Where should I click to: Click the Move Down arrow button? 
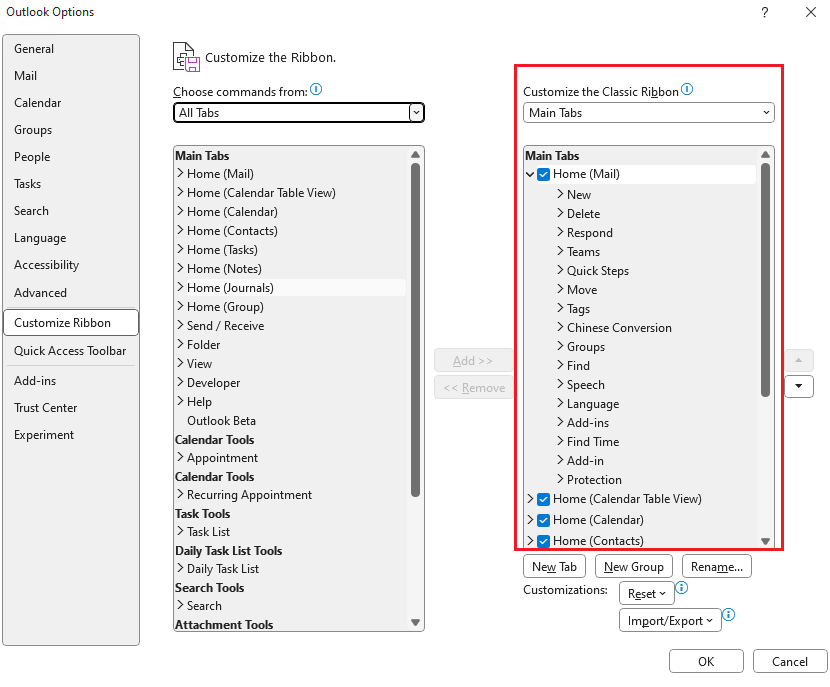point(799,386)
